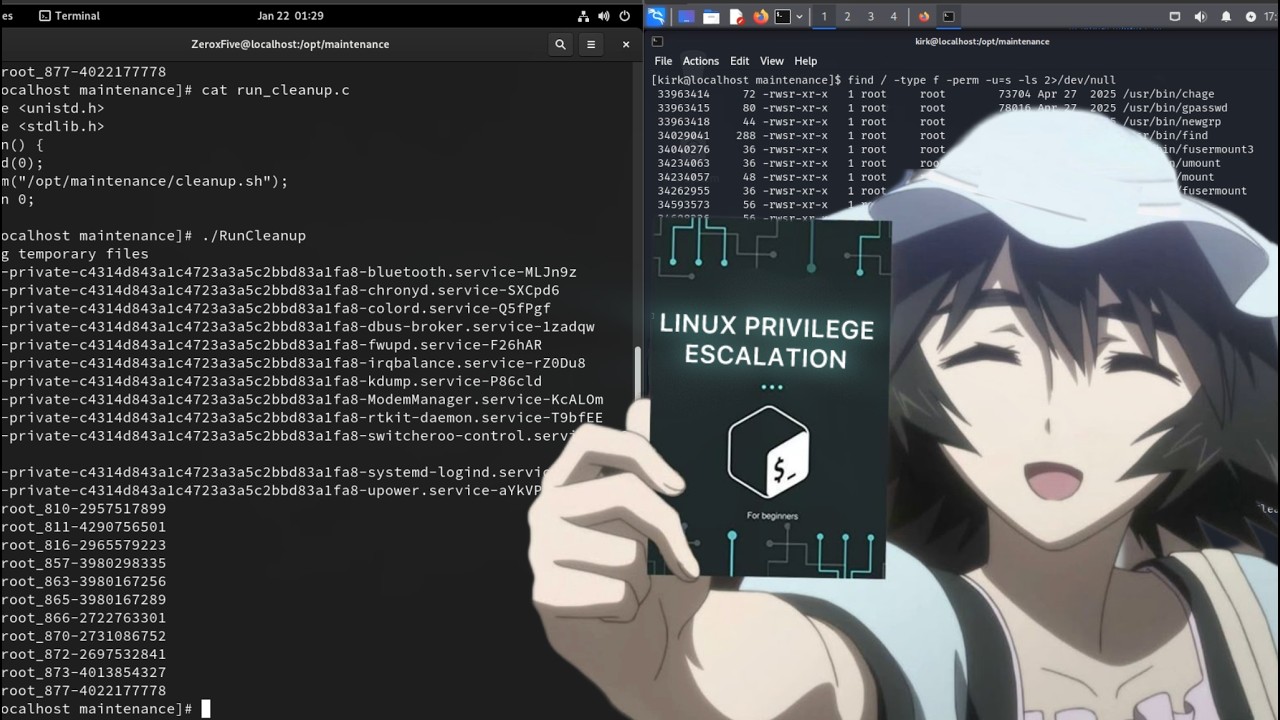The height and width of the screenshot is (720, 1280).
Task: Open the notifications bell icon
Action: (x=1226, y=16)
